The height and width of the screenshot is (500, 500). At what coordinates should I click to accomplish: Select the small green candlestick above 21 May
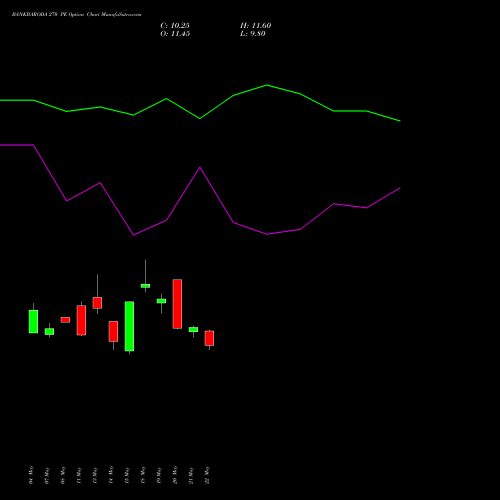(x=193, y=329)
